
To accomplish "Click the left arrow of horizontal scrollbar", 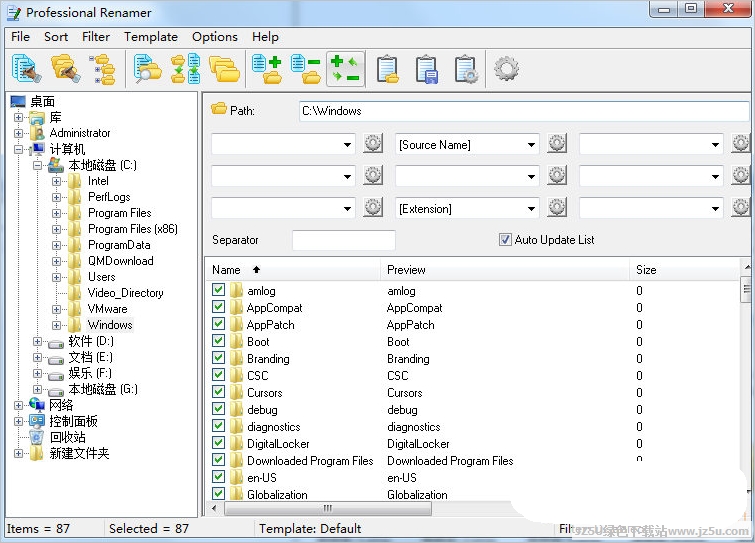I will [214, 508].
